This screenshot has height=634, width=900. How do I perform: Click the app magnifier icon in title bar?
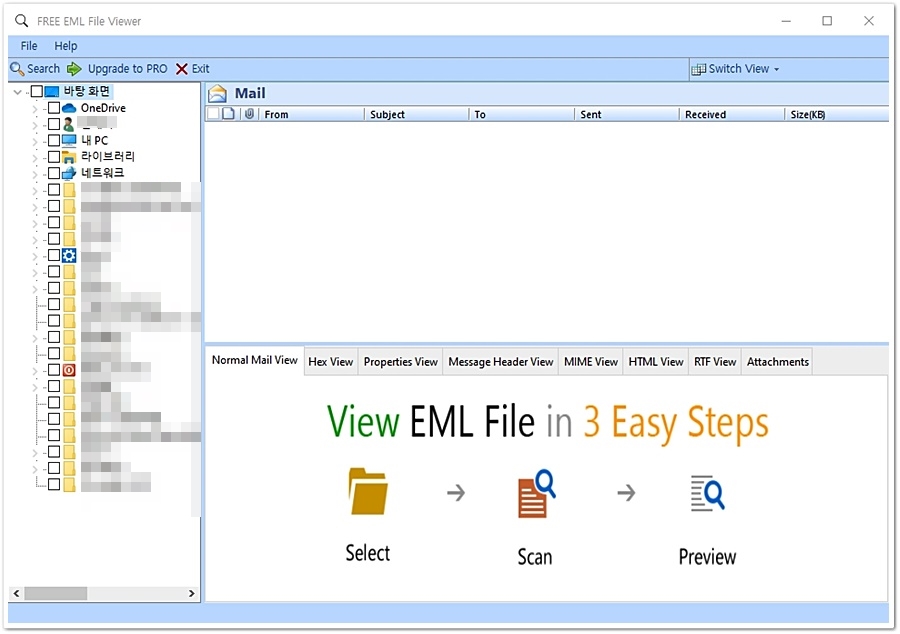pyautogui.click(x=21, y=21)
